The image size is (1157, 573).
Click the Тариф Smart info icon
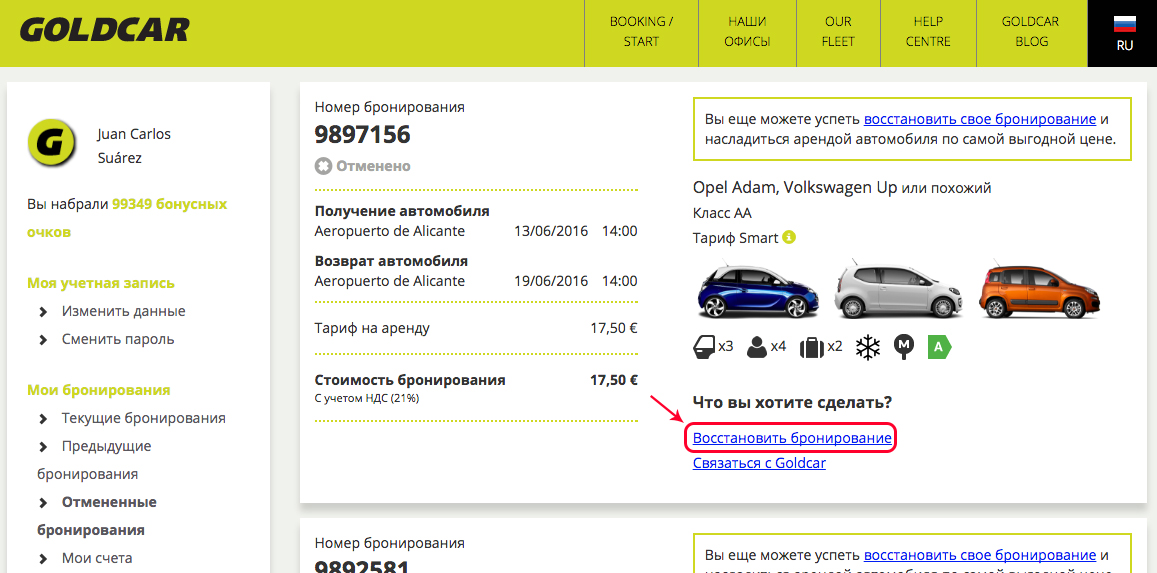pos(789,237)
